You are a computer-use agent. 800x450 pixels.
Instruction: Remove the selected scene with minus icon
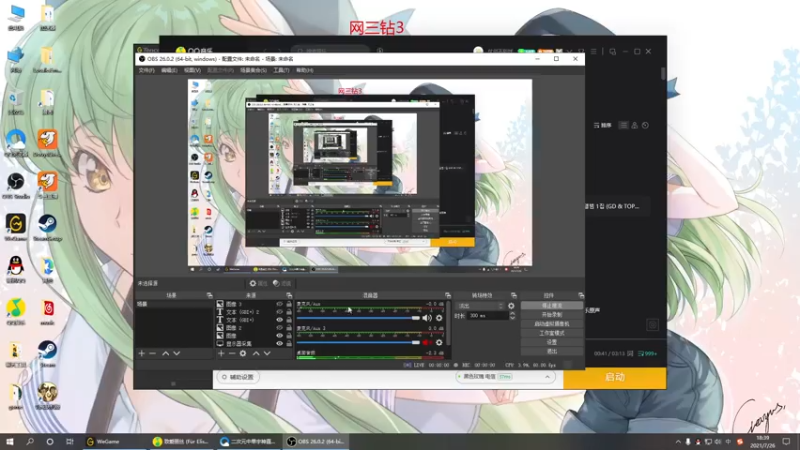click(153, 353)
